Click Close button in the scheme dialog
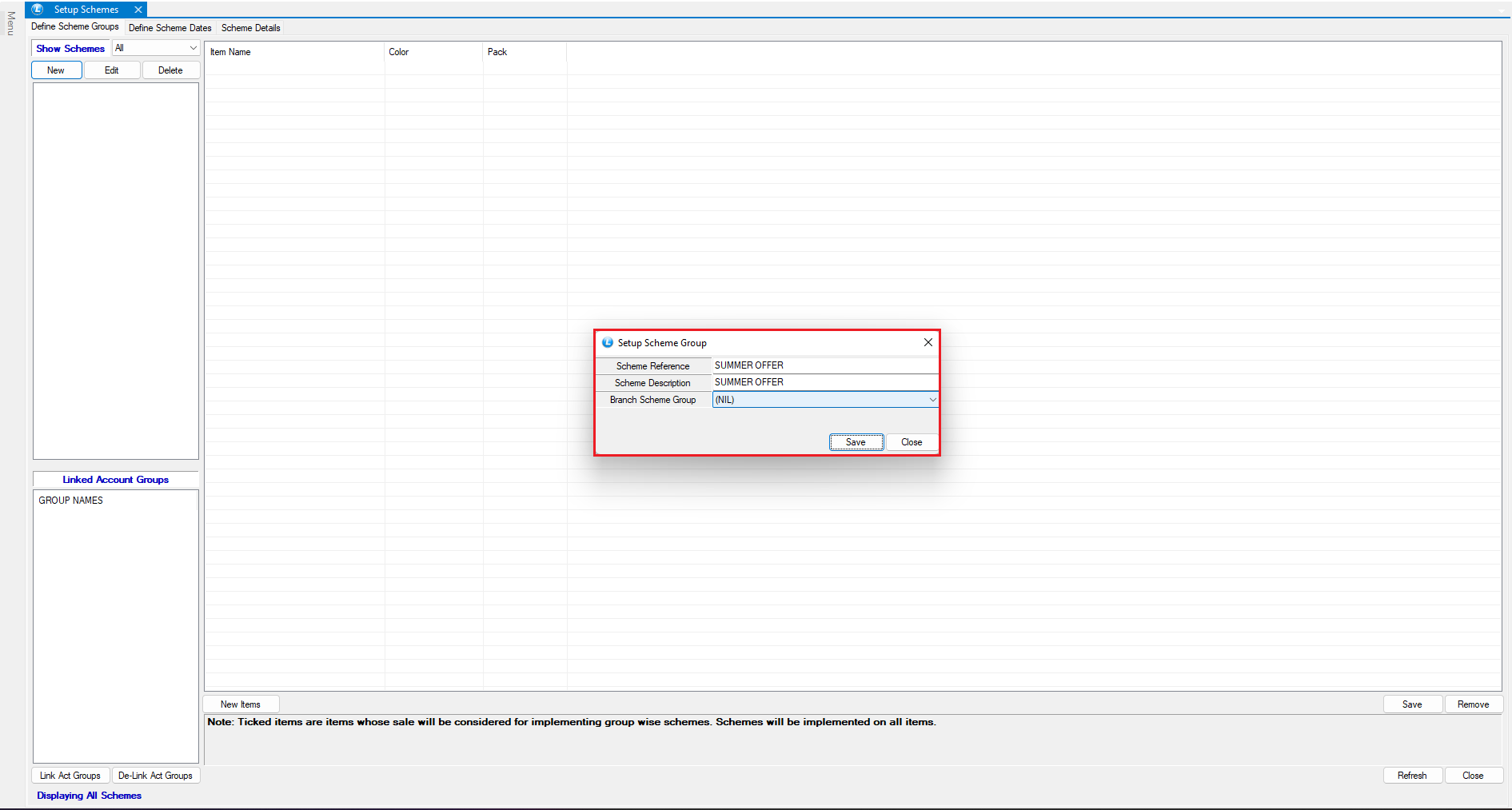This screenshot has width=1512, height=810. tap(912, 442)
